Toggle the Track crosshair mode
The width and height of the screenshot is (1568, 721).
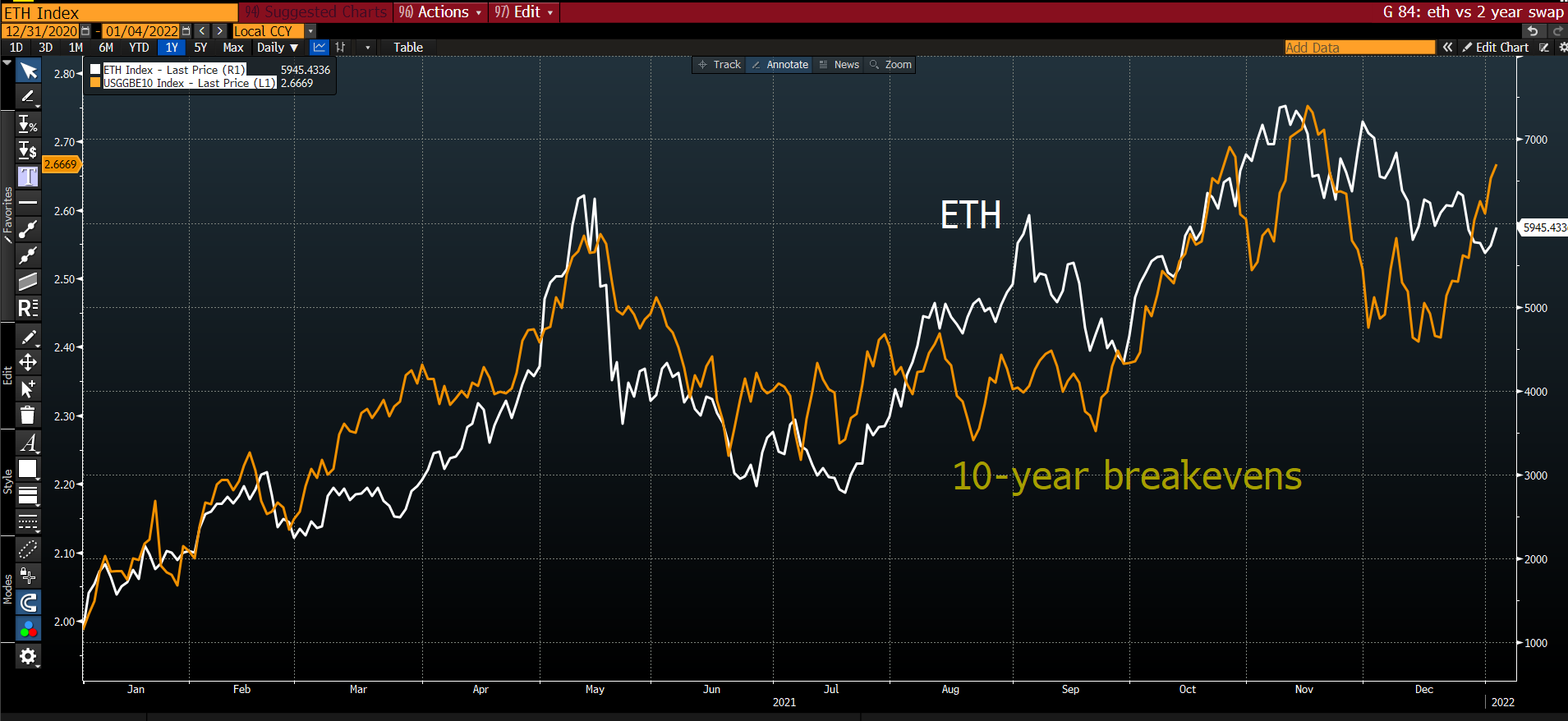point(719,65)
